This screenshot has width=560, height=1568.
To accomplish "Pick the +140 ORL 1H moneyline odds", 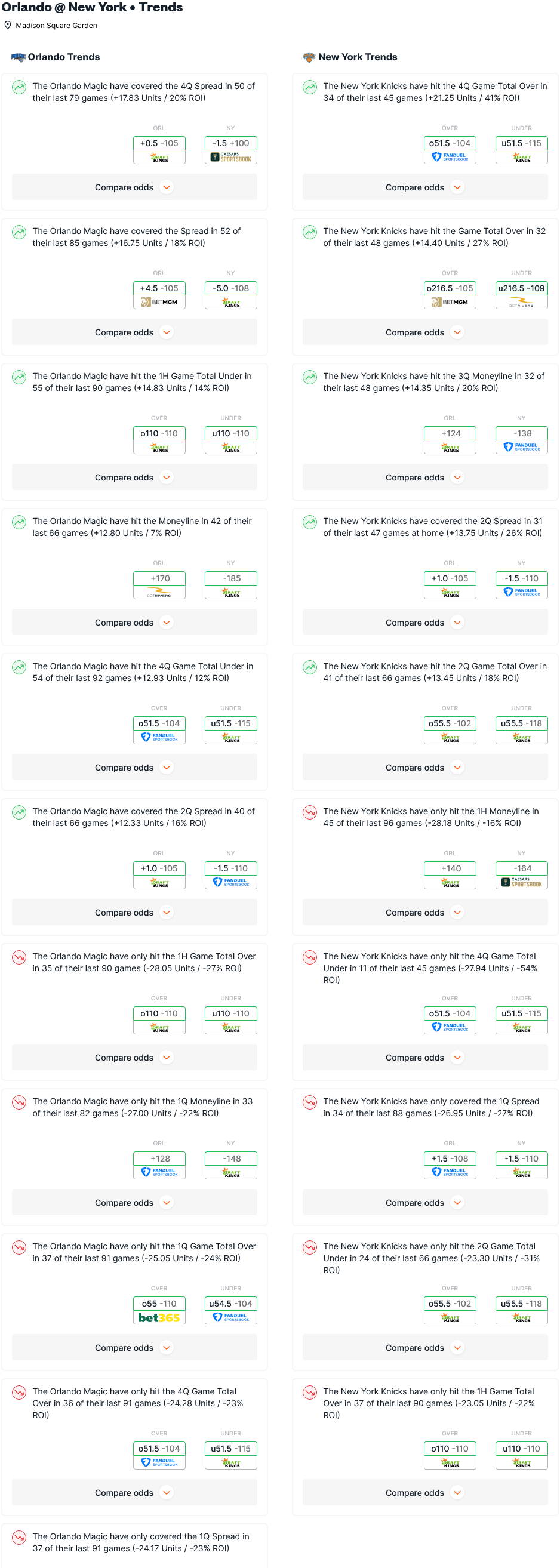I will (x=450, y=869).
